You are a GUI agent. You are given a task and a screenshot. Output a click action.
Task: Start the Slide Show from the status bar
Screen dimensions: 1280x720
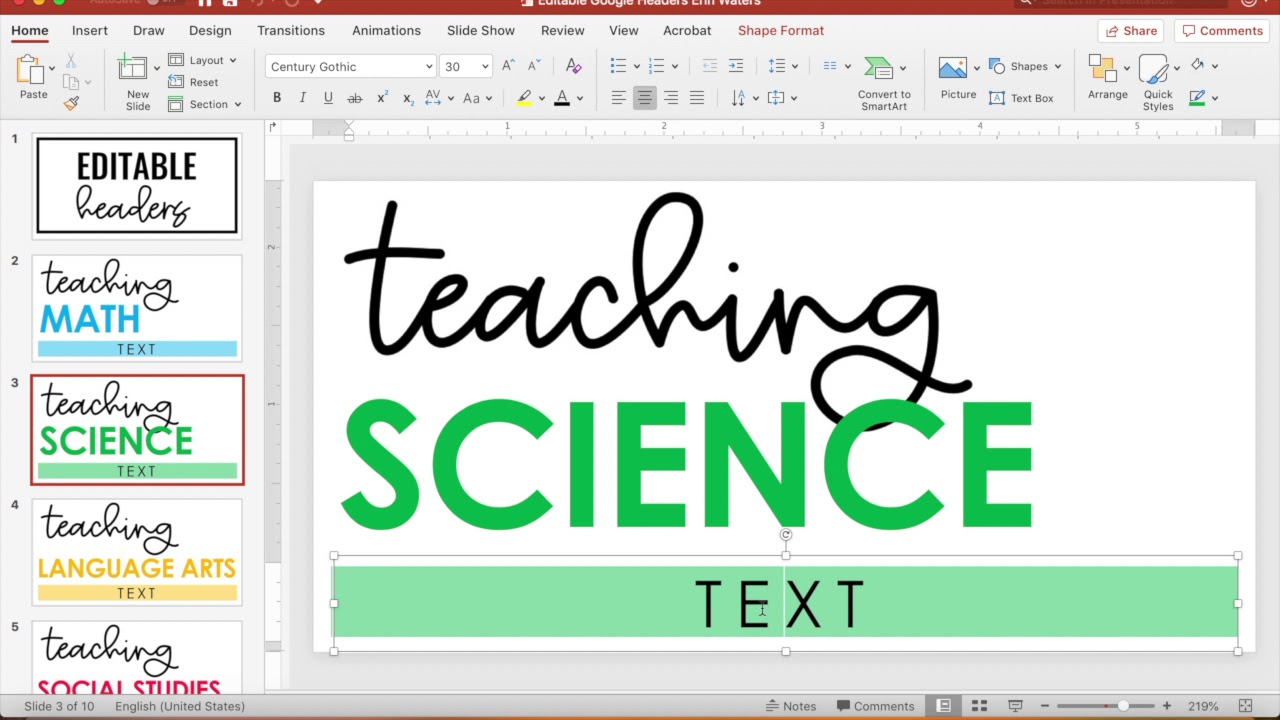(1015, 706)
